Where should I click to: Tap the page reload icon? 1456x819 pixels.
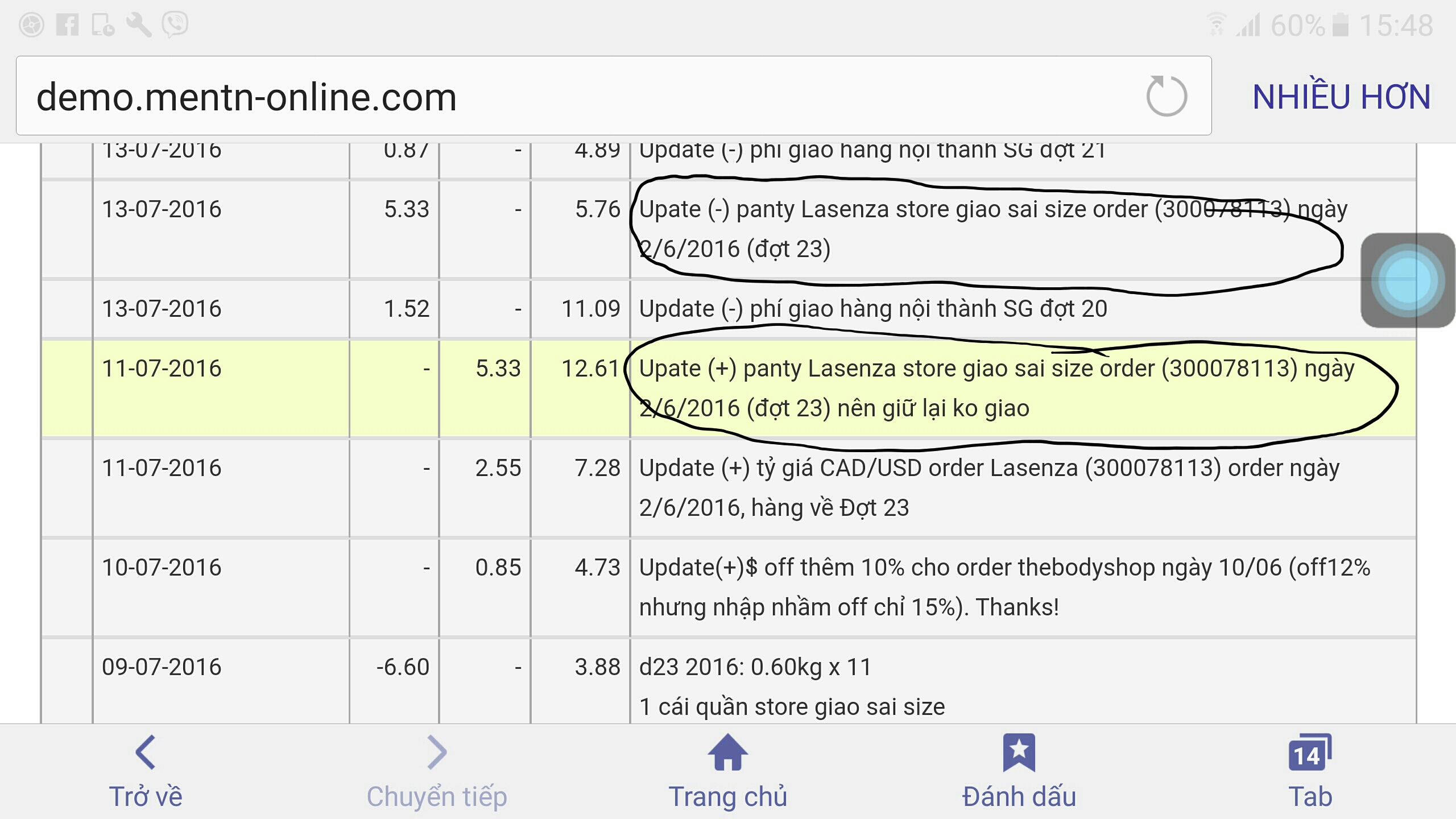[x=1166, y=96]
